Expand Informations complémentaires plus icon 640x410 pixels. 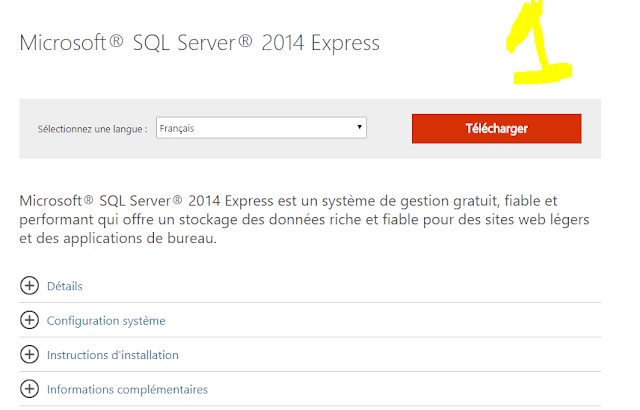click(x=29, y=389)
